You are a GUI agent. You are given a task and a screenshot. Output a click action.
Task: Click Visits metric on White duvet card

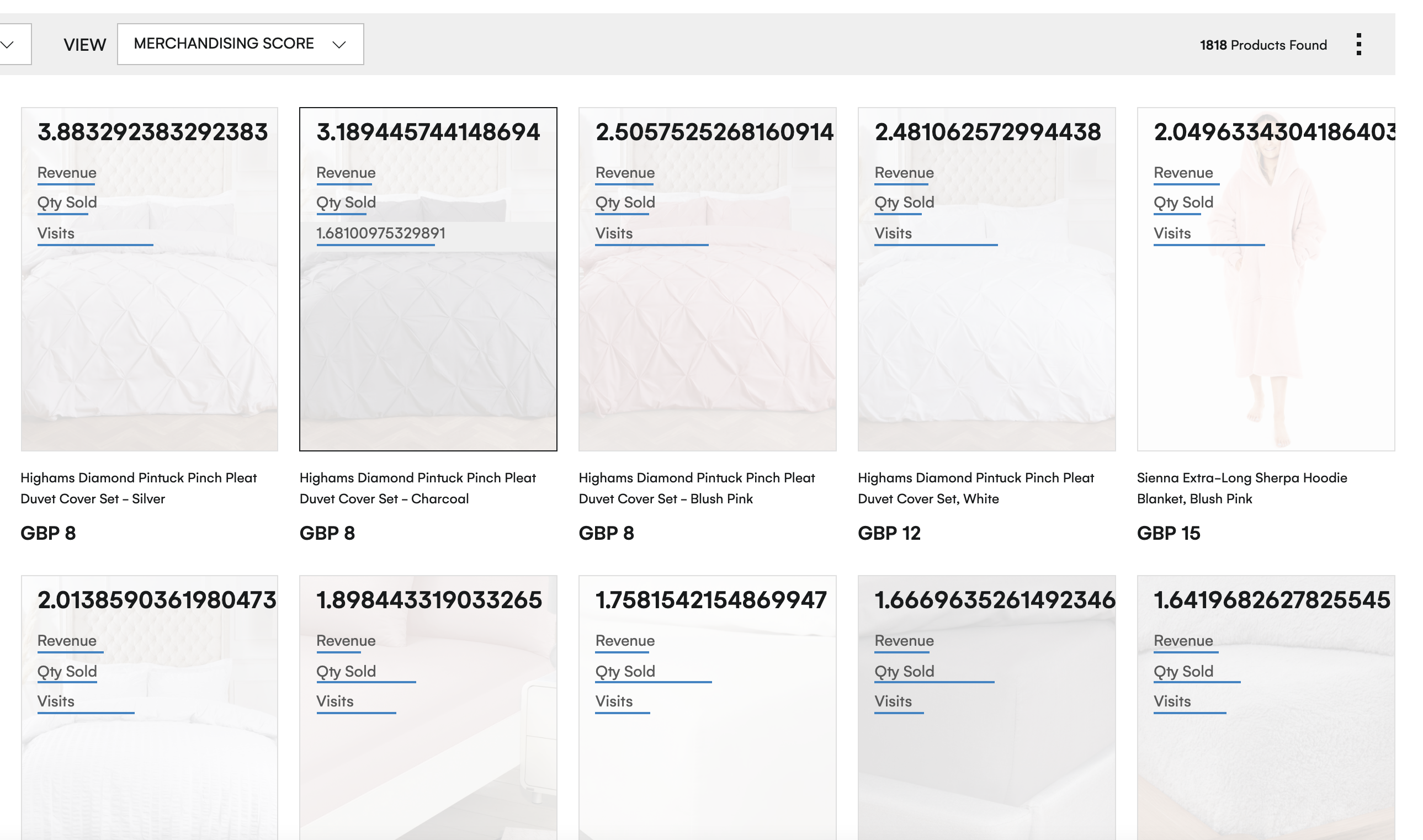[x=893, y=233]
